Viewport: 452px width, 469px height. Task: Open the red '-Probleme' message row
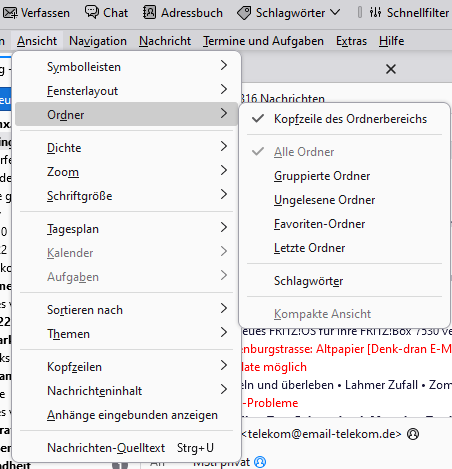pyautogui.click(x=270, y=403)
